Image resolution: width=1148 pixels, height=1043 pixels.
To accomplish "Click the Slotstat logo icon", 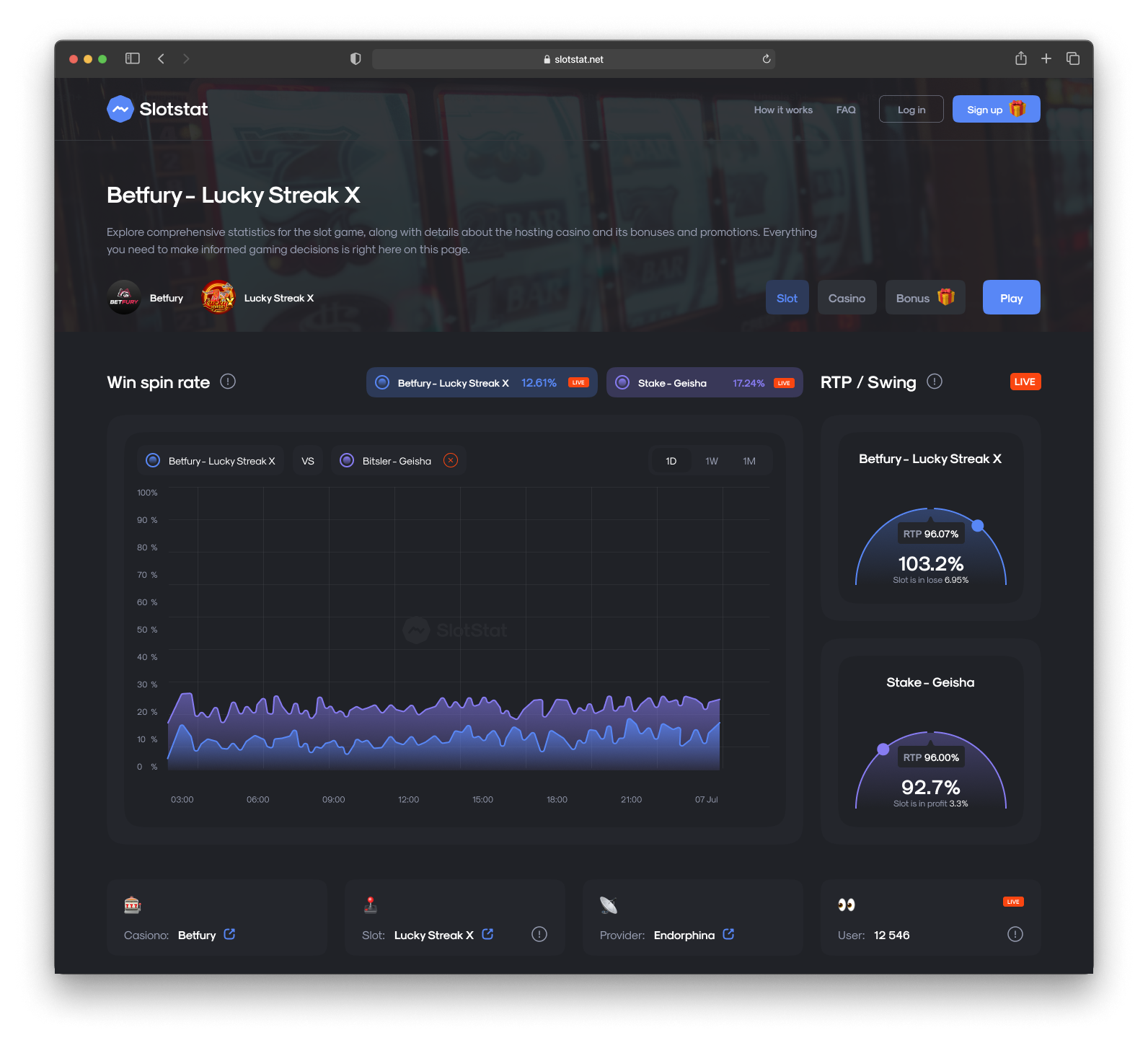I will 120,109.
